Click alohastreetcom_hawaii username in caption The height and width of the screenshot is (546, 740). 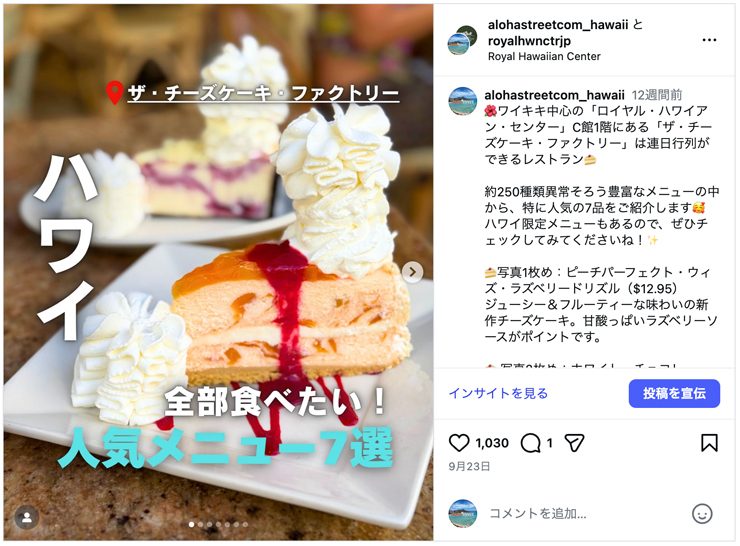pyautogui.click(x=554, y=95)
